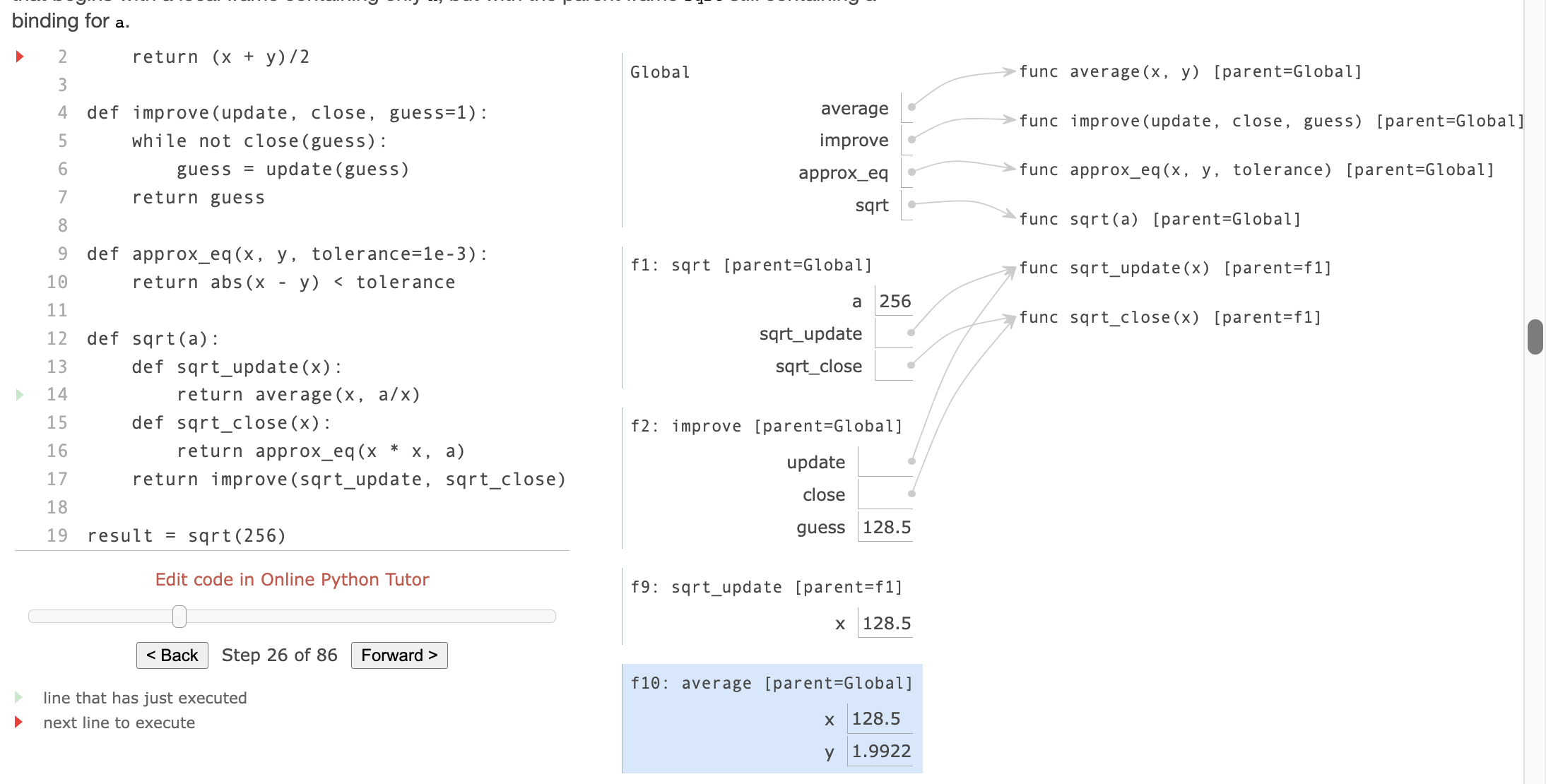Click the red arrow icon in the legend
The height and width of the screenshot is (784, 1546).
coord(19,723)
